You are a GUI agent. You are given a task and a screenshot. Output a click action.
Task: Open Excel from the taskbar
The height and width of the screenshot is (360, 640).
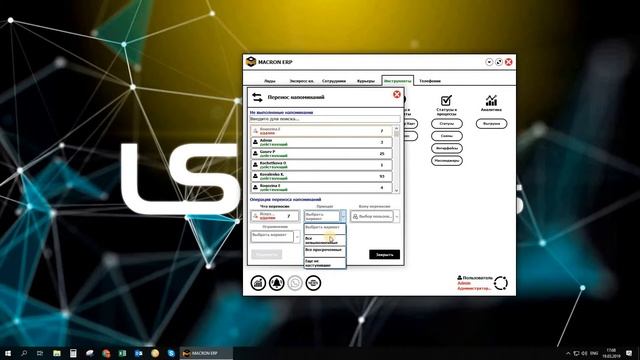click(x=122, y=353)
